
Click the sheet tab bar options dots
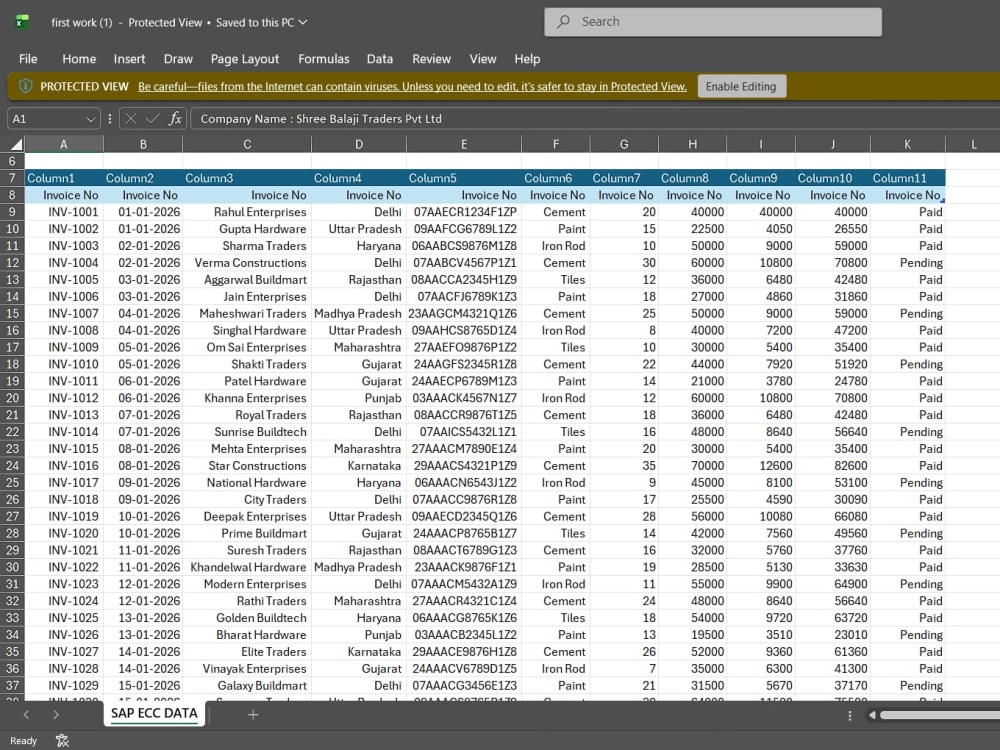849,716
